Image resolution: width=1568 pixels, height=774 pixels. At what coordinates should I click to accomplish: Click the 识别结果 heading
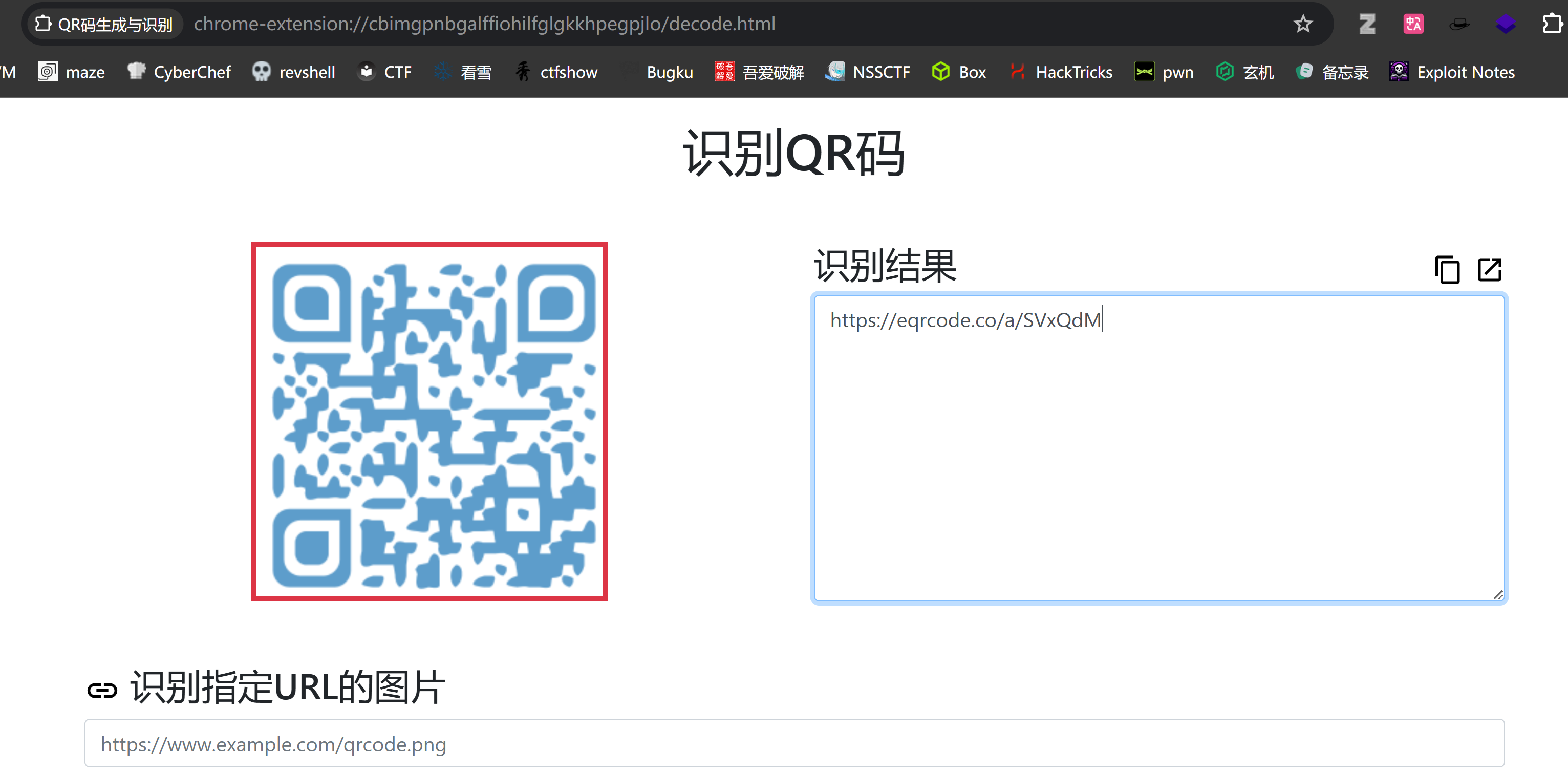(x=885, y=266)
